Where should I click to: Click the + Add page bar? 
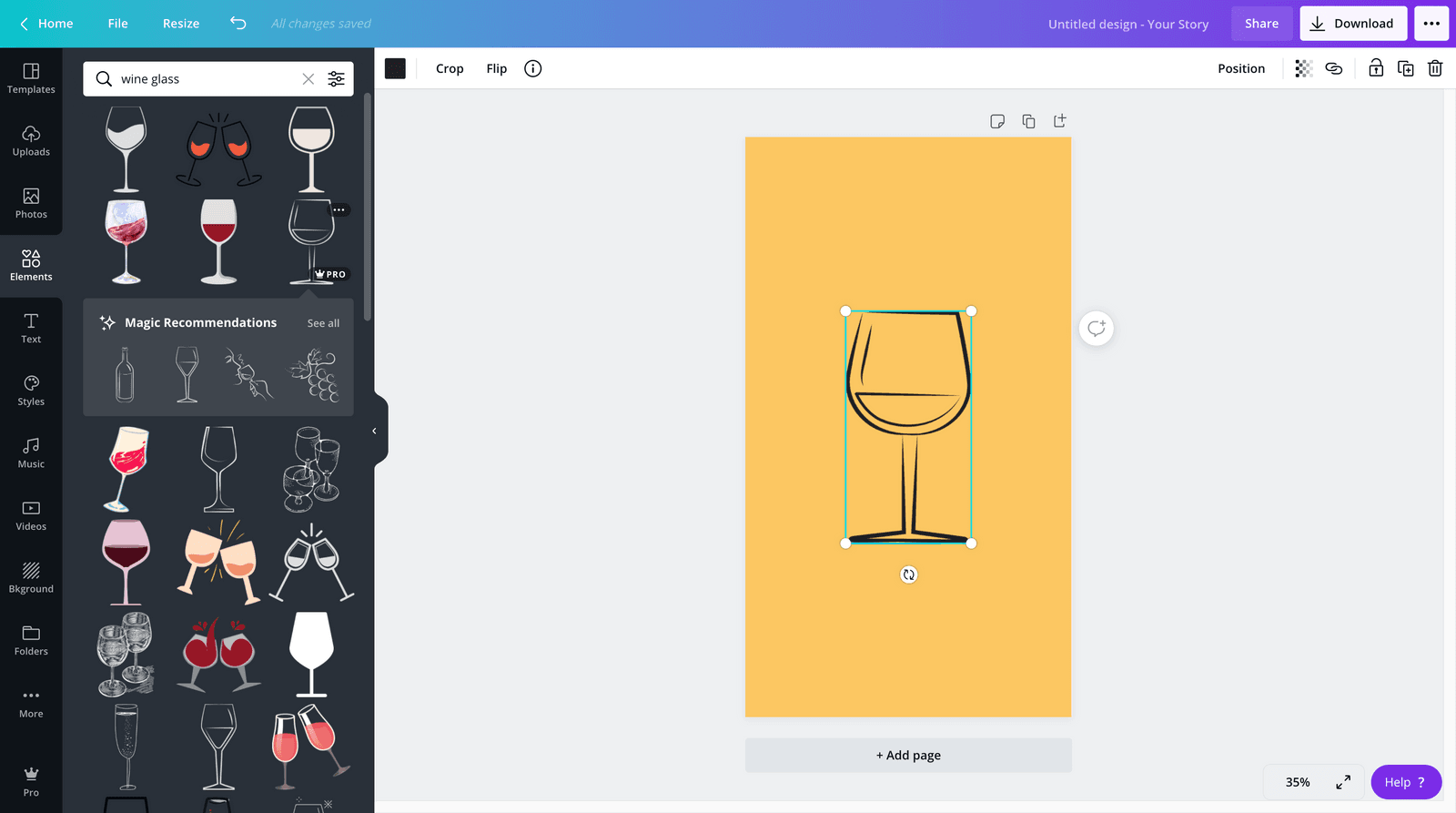click(908, 755)
